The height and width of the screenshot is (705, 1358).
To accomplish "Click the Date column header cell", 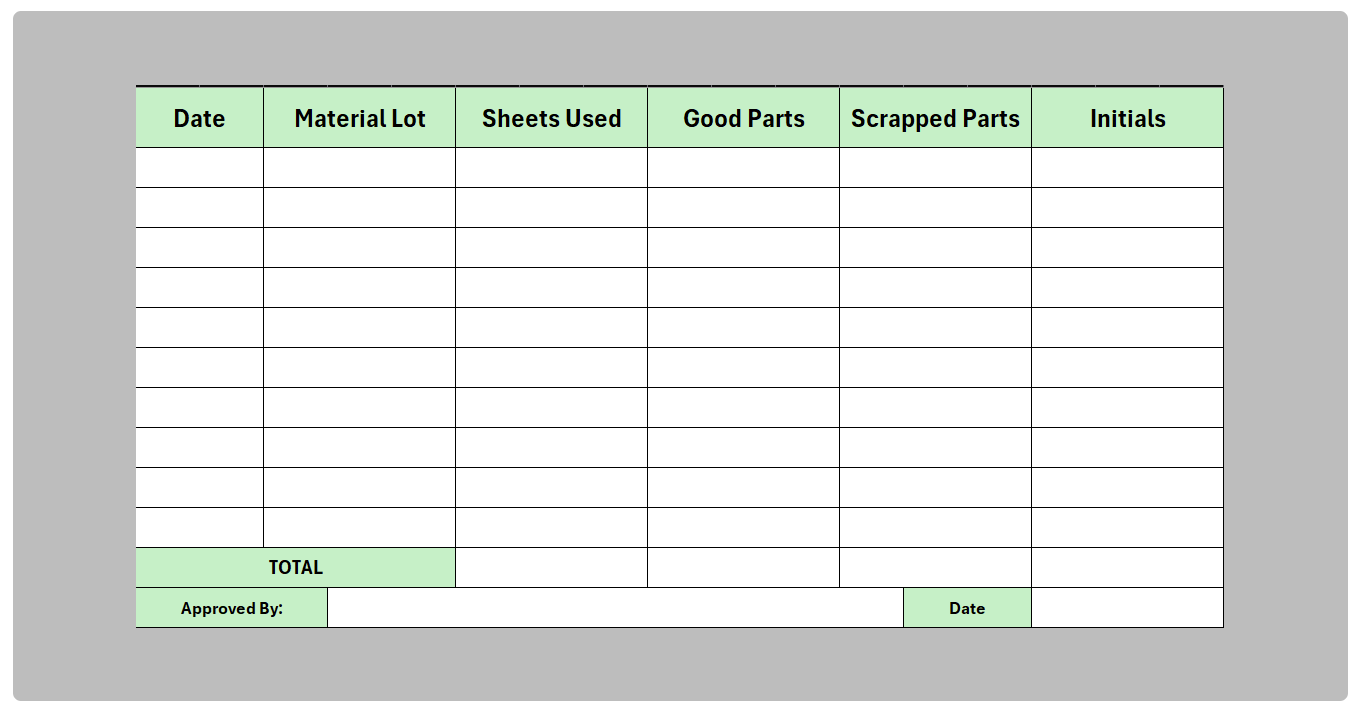I will pyautogui.click(x=199, y=118).
